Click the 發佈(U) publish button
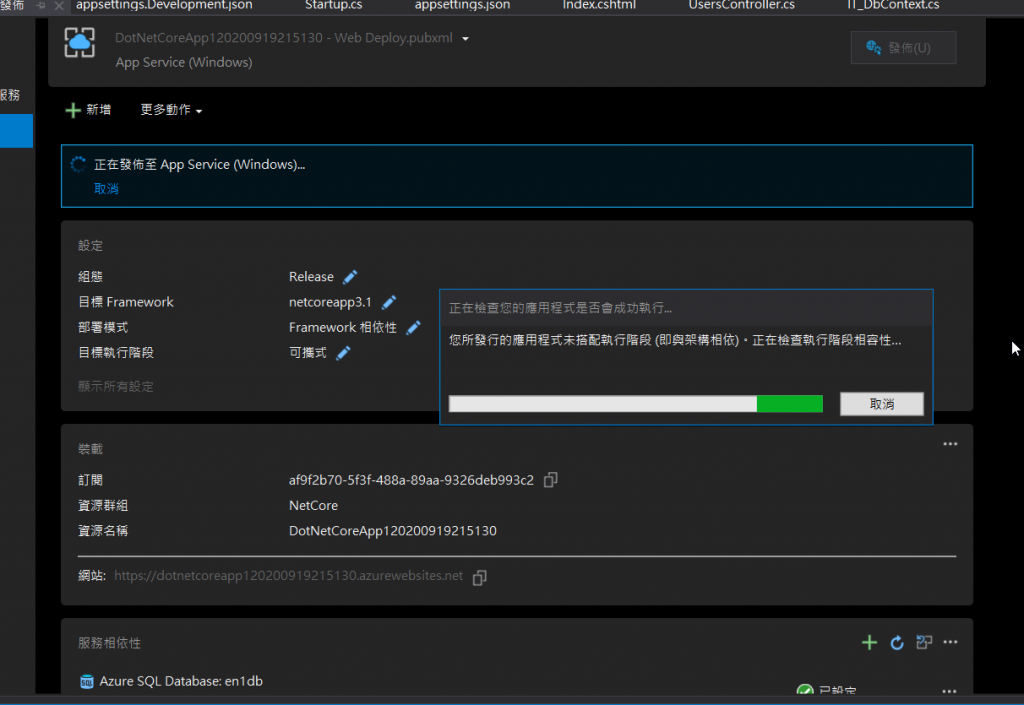Viewport: 1024px width, 705px height. [x=903, y=48]
